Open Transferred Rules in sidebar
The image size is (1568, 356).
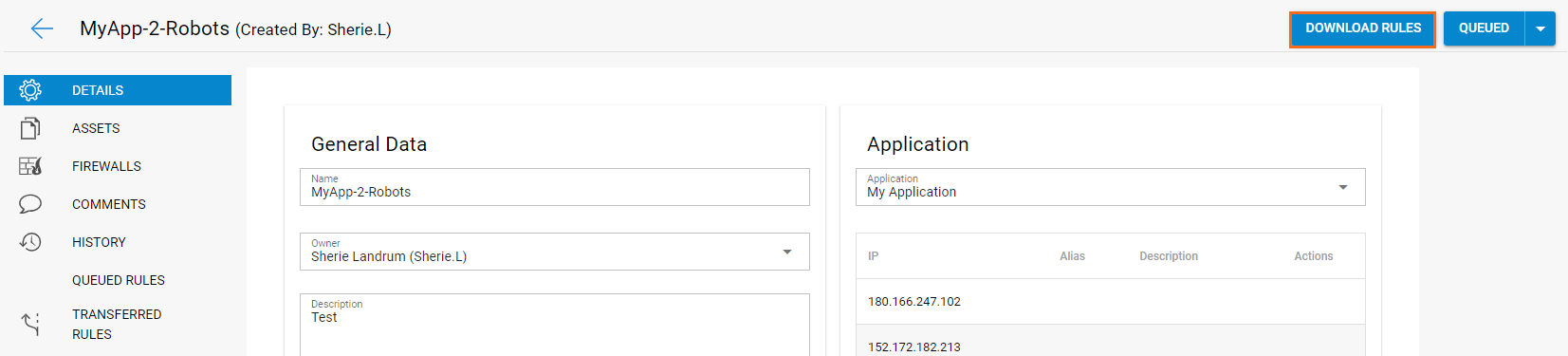(118, 324)
